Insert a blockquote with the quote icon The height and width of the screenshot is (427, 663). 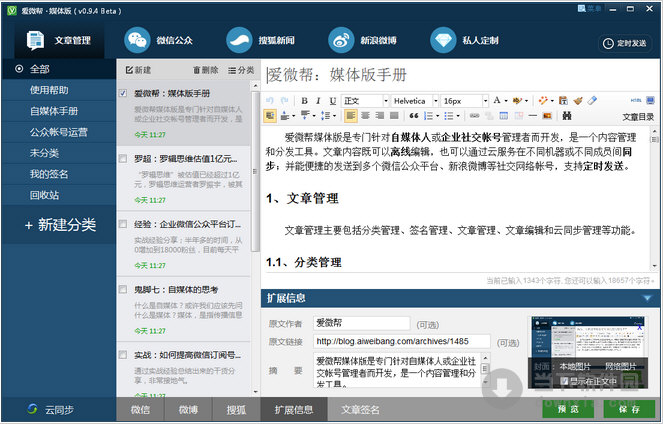414,115
